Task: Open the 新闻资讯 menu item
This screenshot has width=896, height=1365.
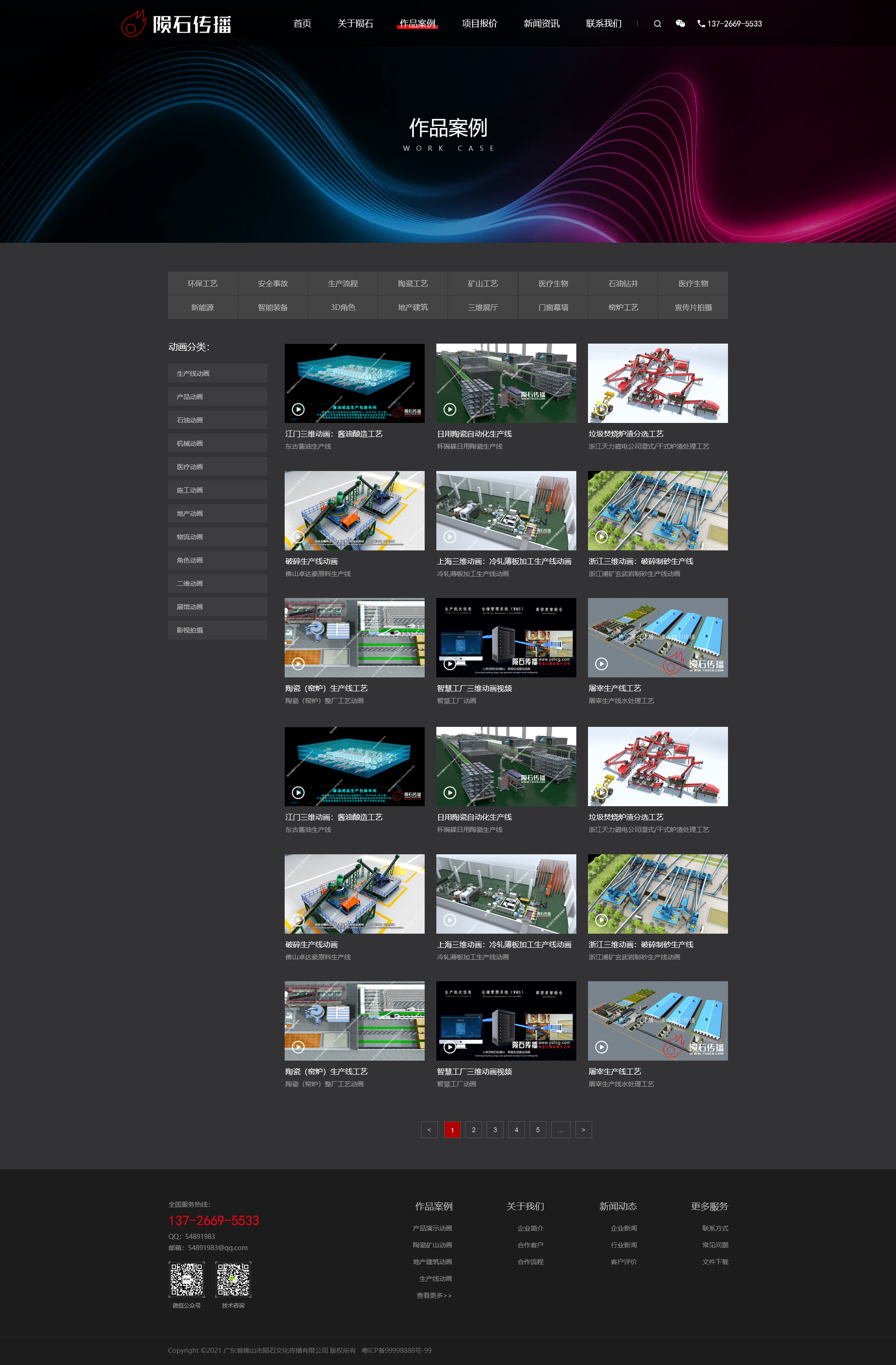Action: pos(541,23)
